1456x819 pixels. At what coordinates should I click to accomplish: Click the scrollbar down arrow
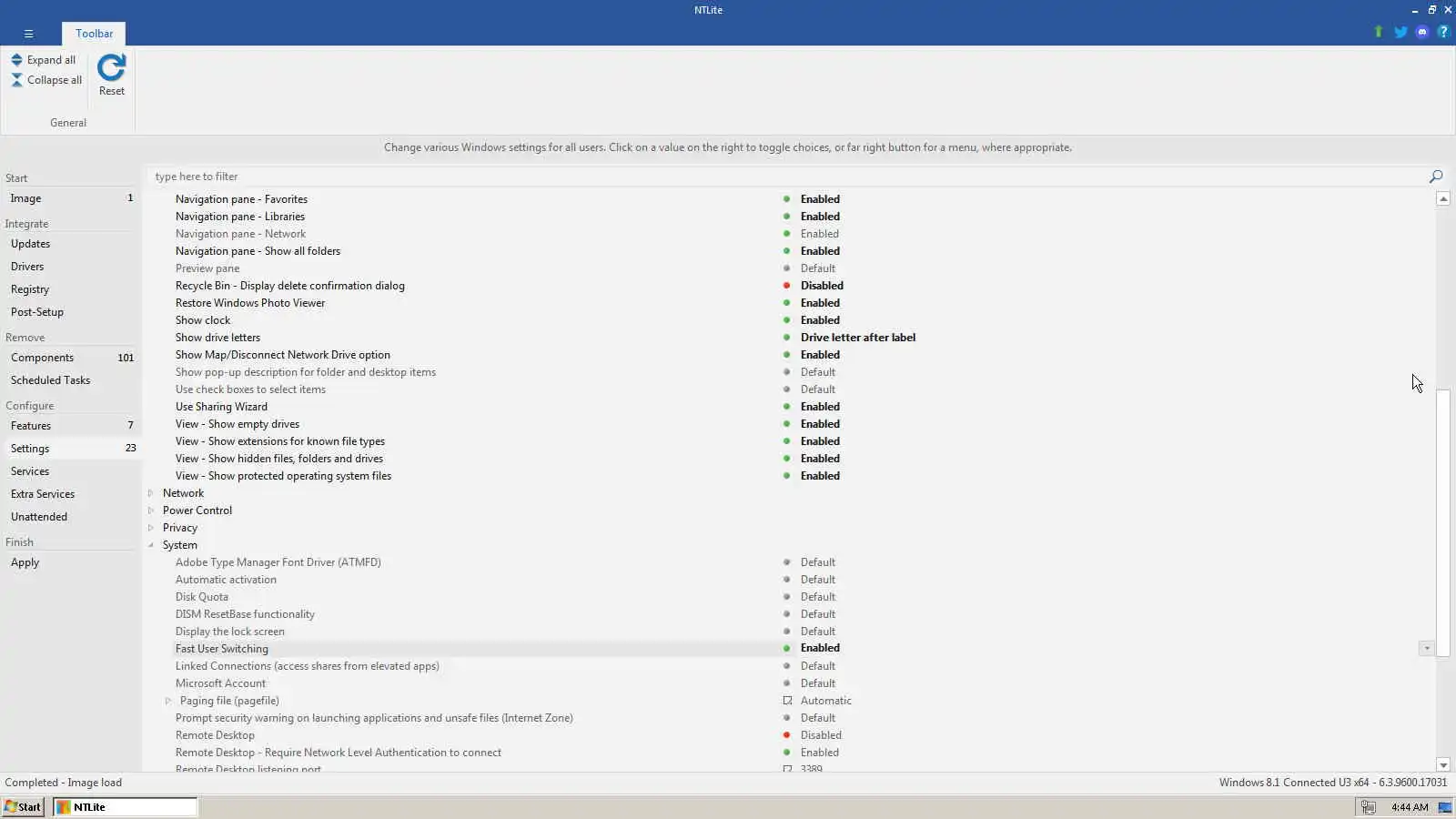pyautogui.click(x=1443, y=765)
